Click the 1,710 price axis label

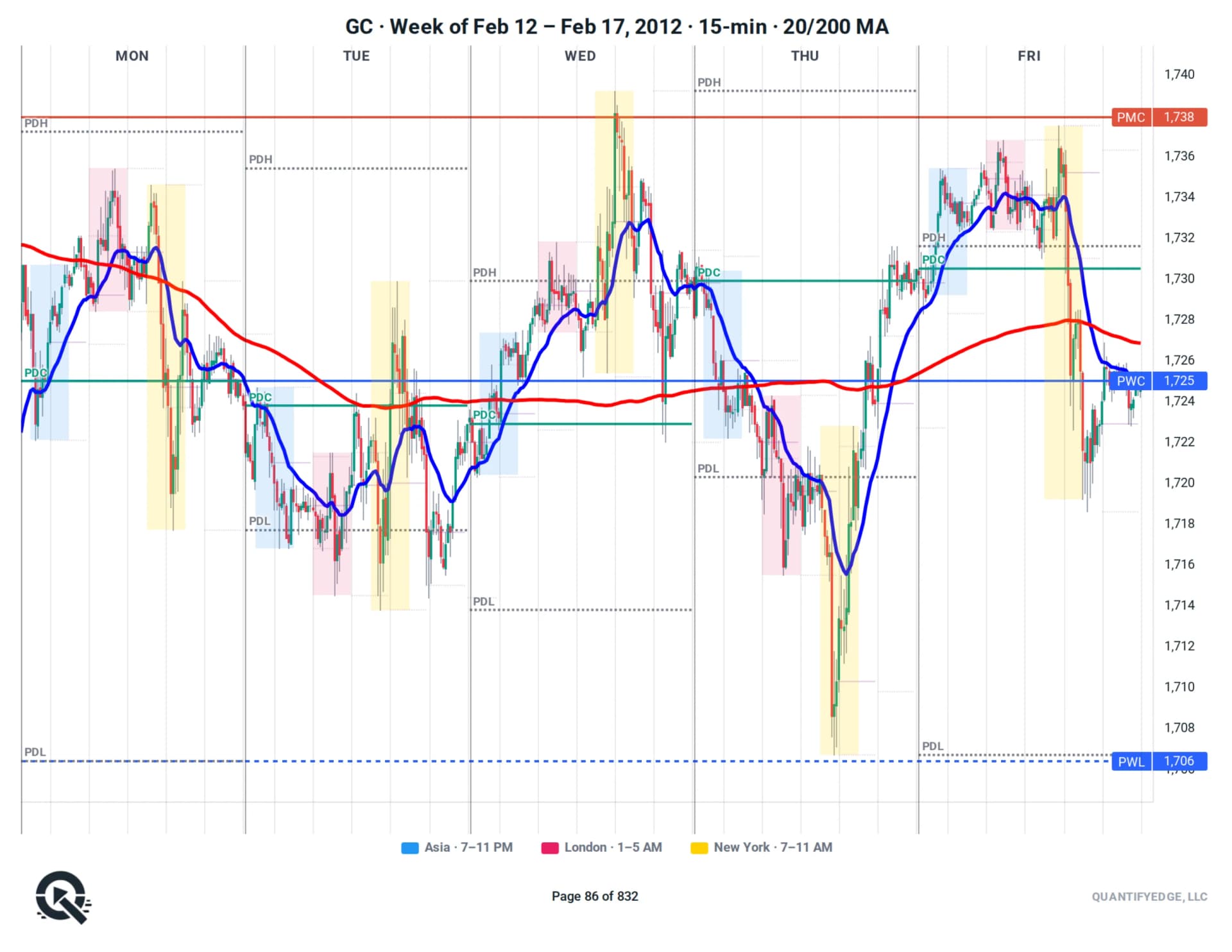coord(1179,687)
